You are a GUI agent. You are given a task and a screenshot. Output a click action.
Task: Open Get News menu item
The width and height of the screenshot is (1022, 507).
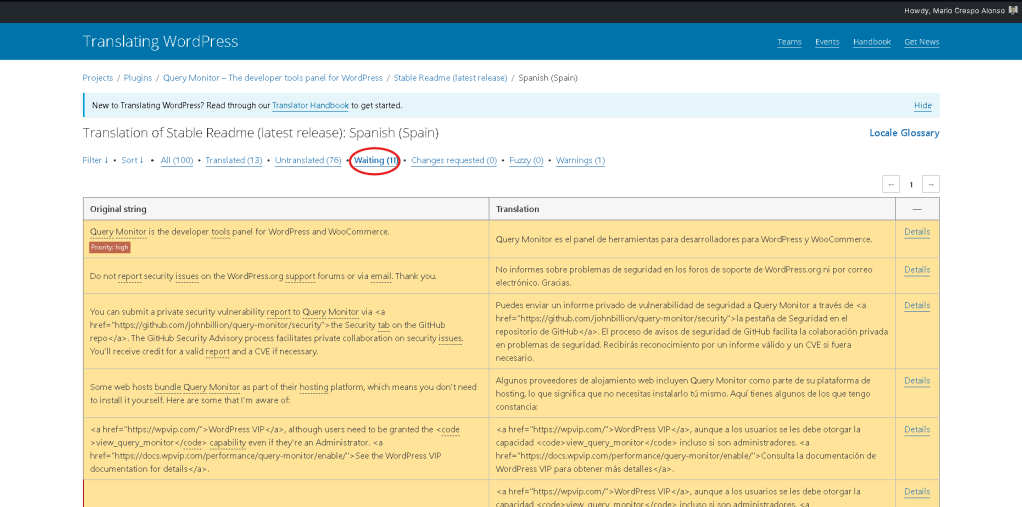click(921, 42)
